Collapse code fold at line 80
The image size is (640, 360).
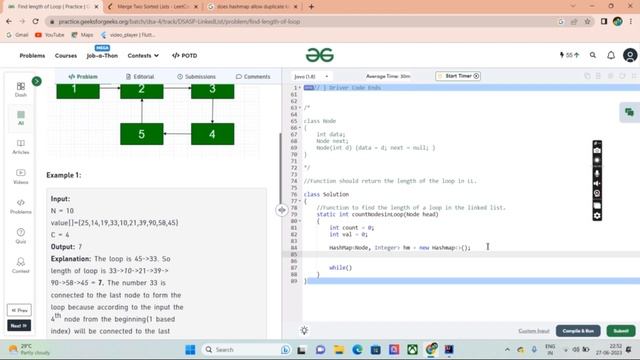pyautogui.click(x=300, y=221)
